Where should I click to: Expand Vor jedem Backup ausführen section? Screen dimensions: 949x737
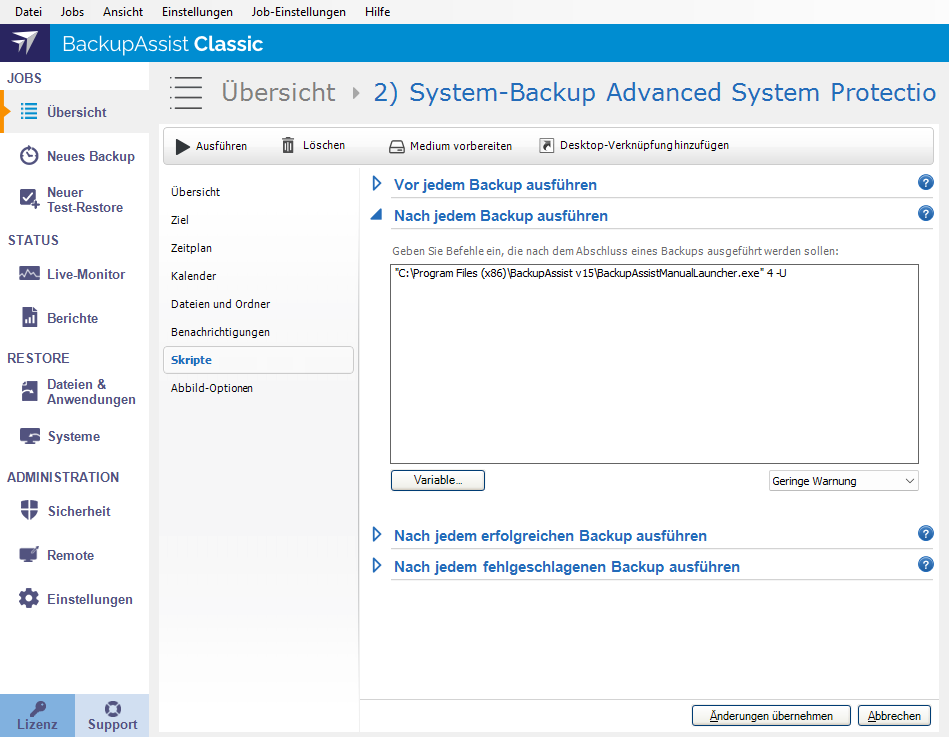click(377, 184)
